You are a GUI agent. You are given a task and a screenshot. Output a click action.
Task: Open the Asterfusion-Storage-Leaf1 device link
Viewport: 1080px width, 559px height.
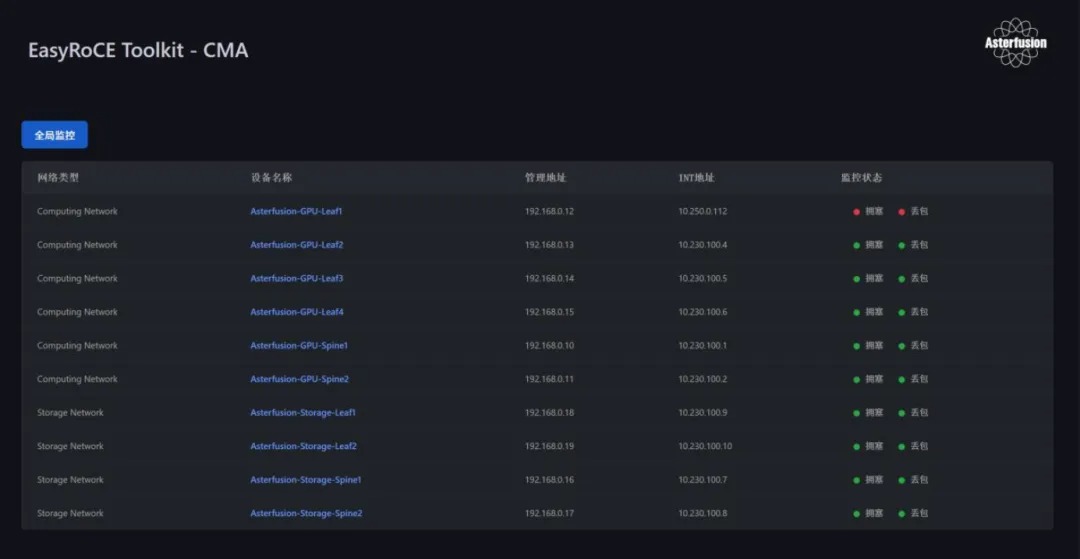[303, 413]
